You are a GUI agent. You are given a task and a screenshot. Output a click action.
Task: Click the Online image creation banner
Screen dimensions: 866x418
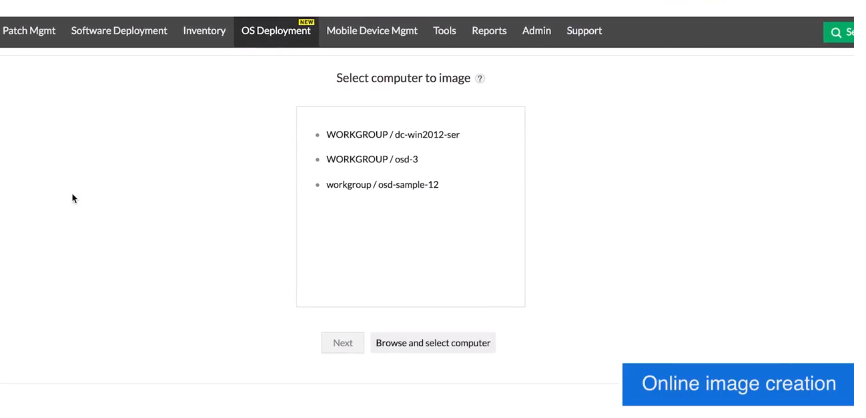(738, 384)
